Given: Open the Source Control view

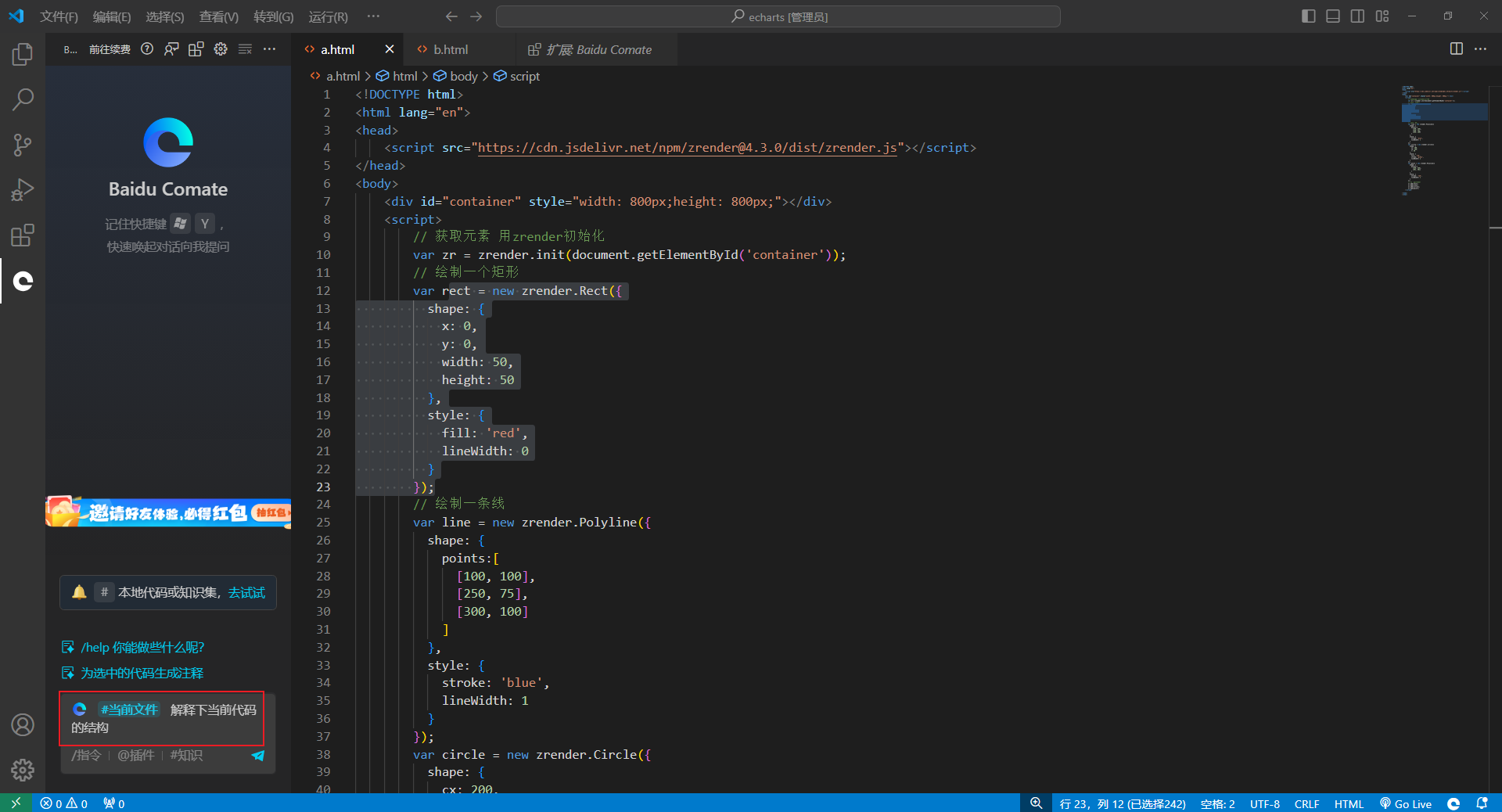Looking at the screenshot, I should [x=23, y=145].
